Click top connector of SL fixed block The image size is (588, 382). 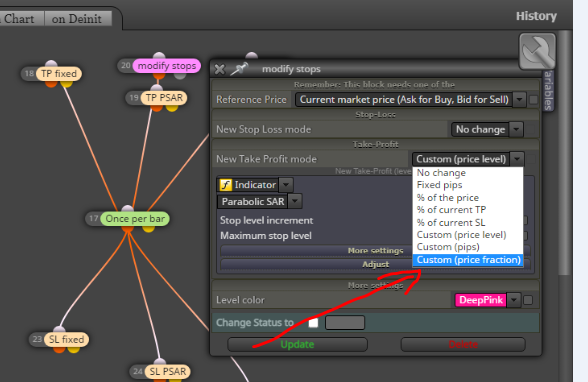click(x=59, y=330)
